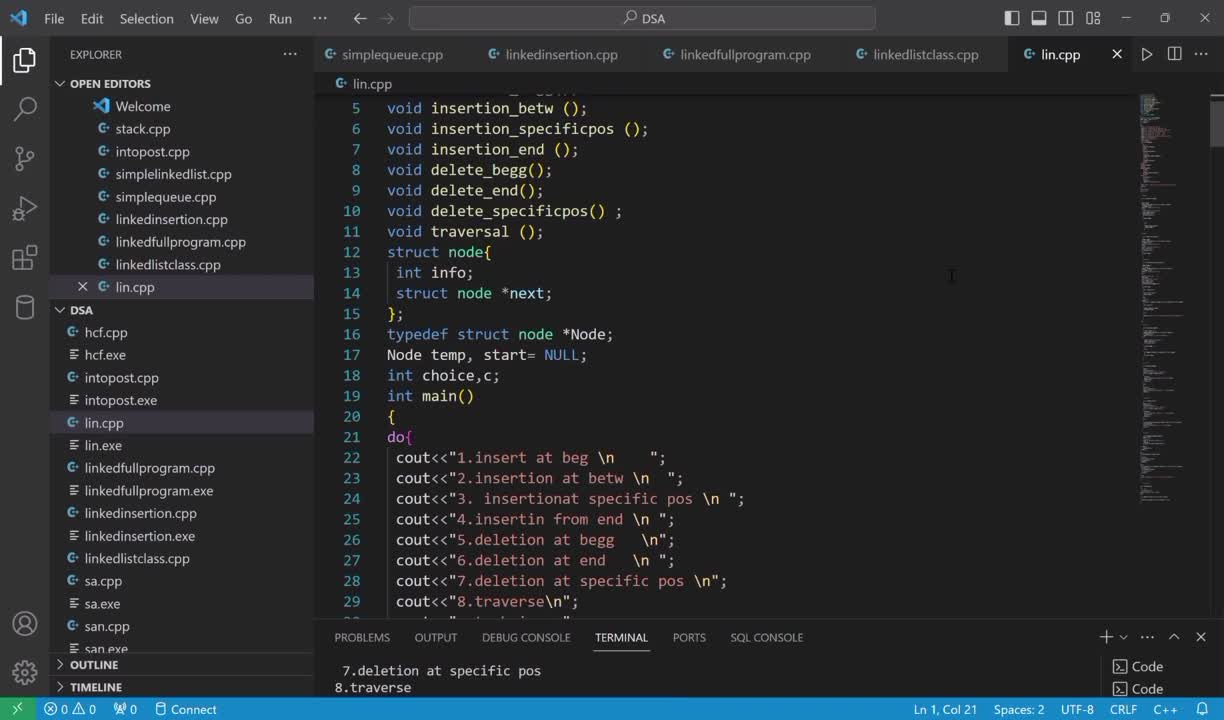Click the Connect button in status bar
Screen dimensions: 1224x720
184,709
